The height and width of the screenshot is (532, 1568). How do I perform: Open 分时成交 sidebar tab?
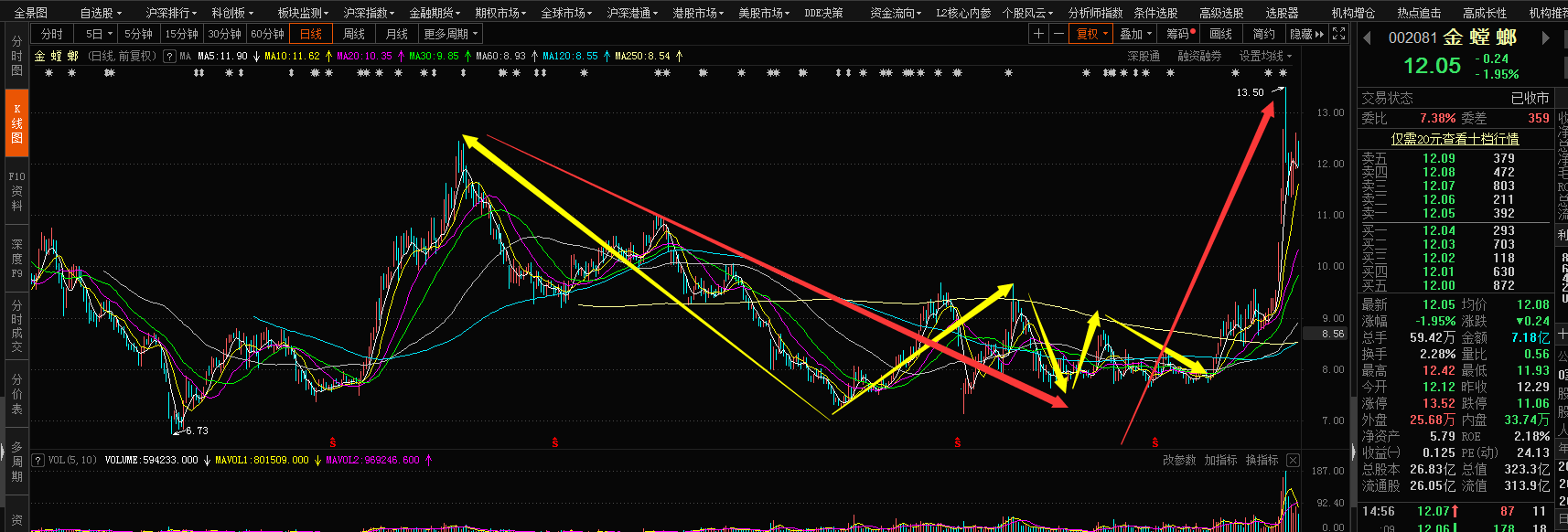click(16, 326)
